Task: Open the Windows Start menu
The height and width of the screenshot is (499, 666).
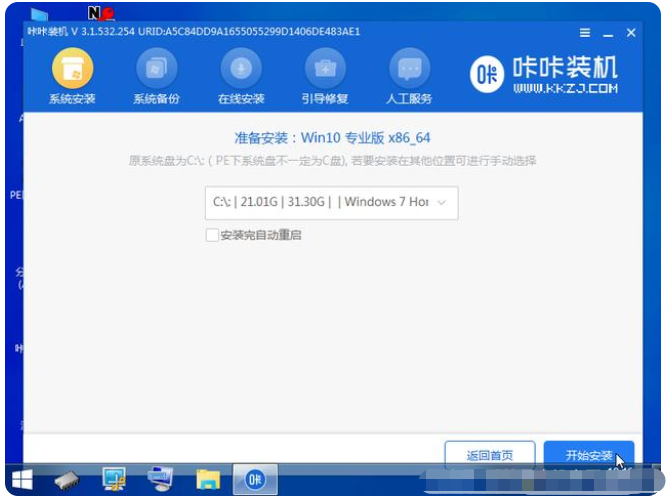Action: [x=21, y=480]
